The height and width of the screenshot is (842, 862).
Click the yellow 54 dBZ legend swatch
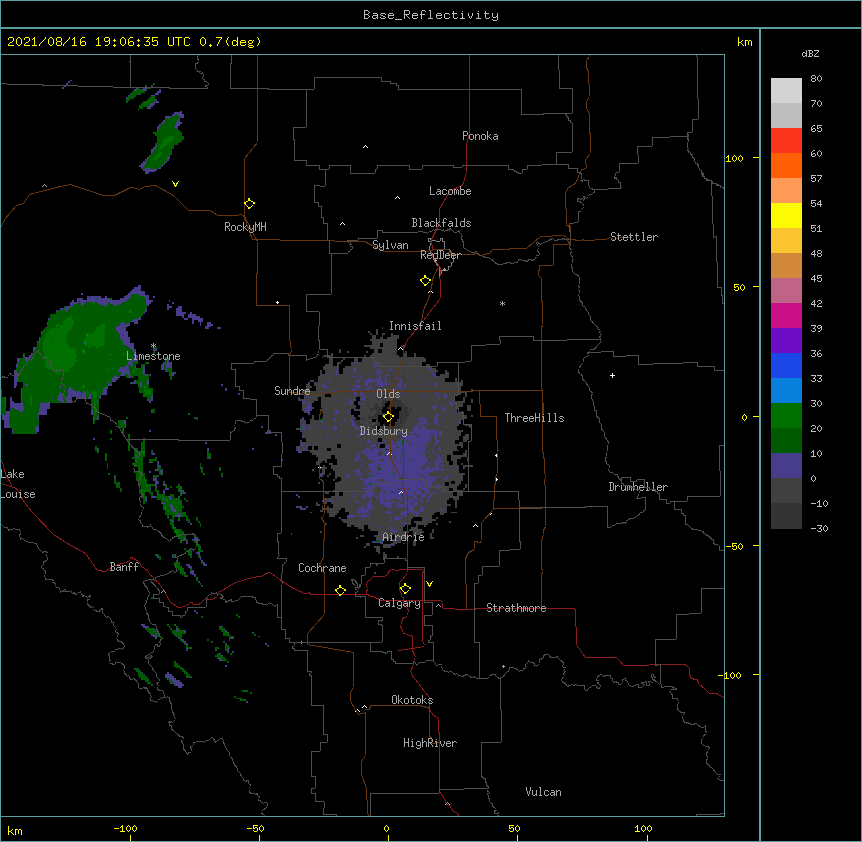786,215
